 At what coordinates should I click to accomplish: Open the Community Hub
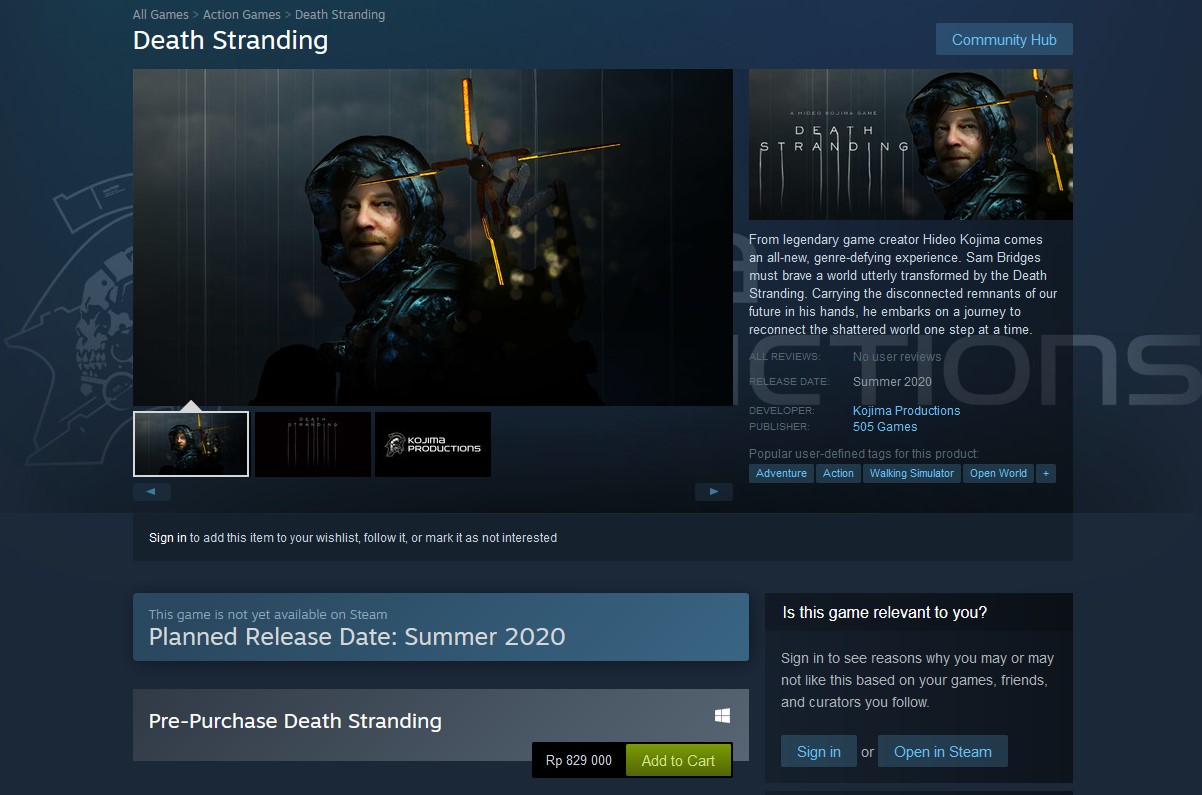point(1004,40)
